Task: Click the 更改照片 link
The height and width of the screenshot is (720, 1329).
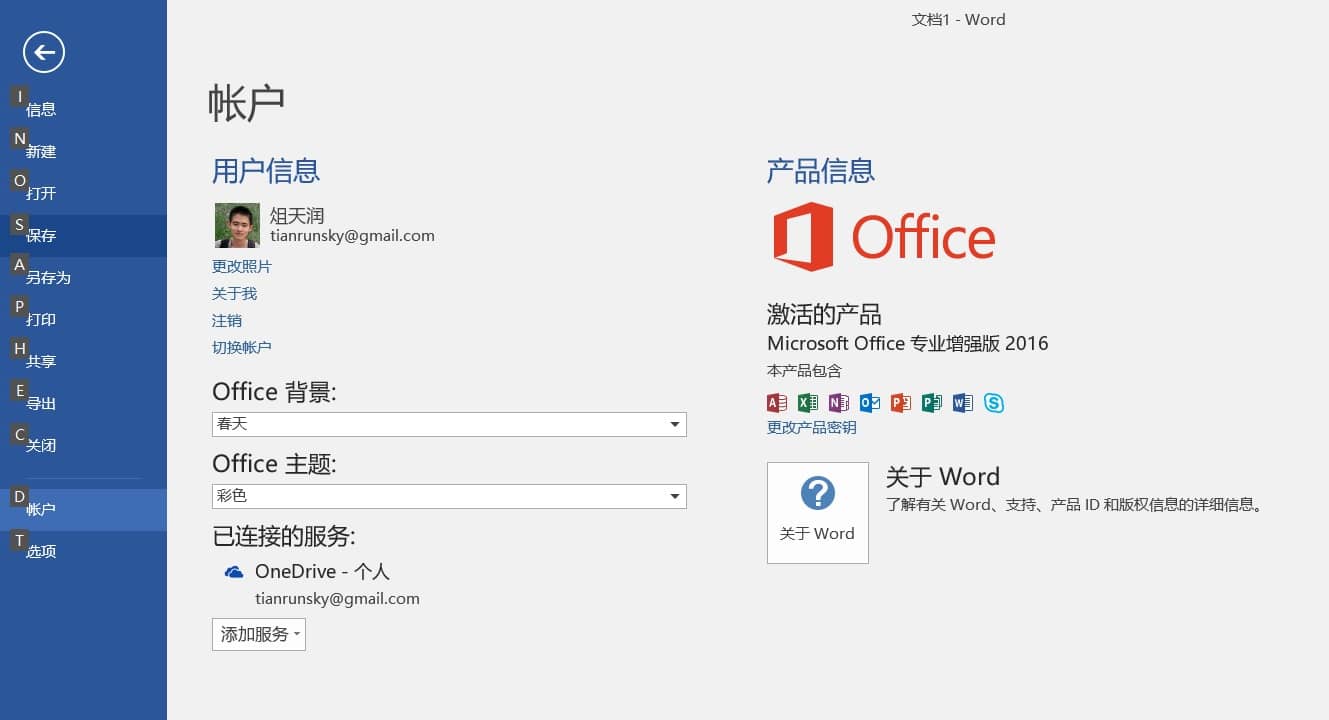Action: [241, 266]
